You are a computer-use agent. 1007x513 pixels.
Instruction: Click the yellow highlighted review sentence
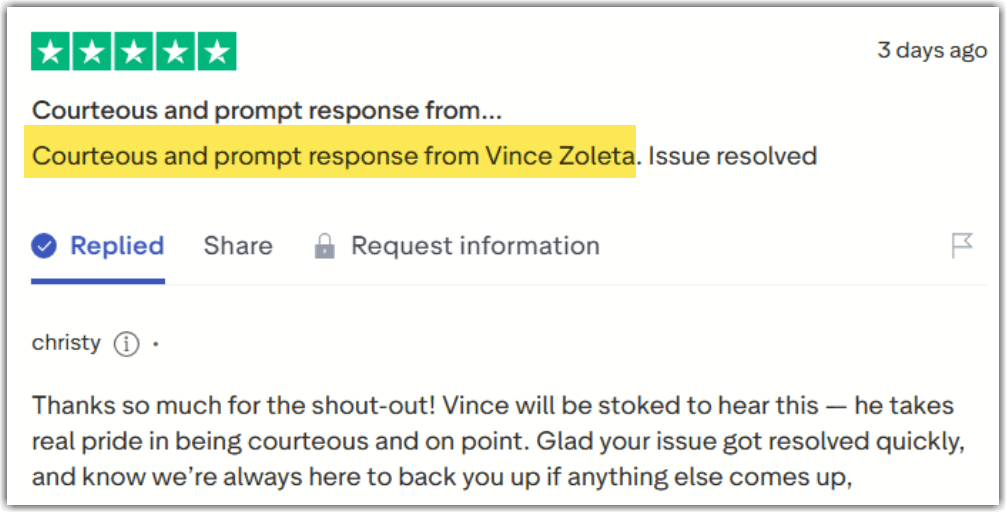pyautogui.click(x=332, y=156)
